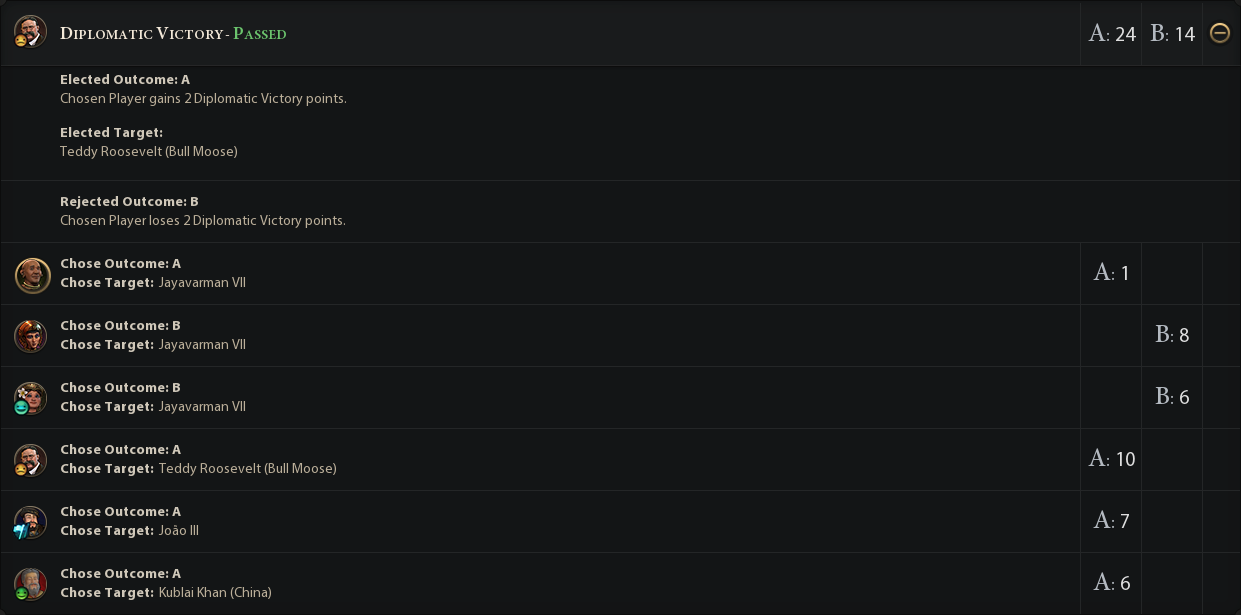The width and height of the screenshot is (1241, 615).
Task: Click elected target Teddy Roosevelt (Bull Moose) text
Action: click(149, 152)
